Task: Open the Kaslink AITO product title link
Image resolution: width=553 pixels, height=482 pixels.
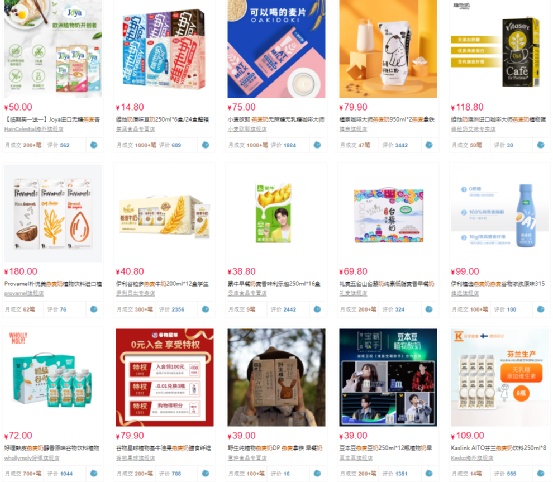Action: tap(499, 448)
